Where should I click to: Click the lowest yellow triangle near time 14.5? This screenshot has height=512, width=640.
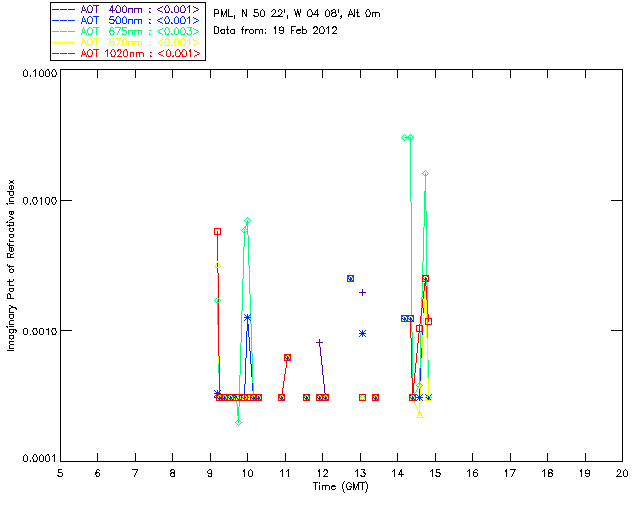(x=420, y=415)
